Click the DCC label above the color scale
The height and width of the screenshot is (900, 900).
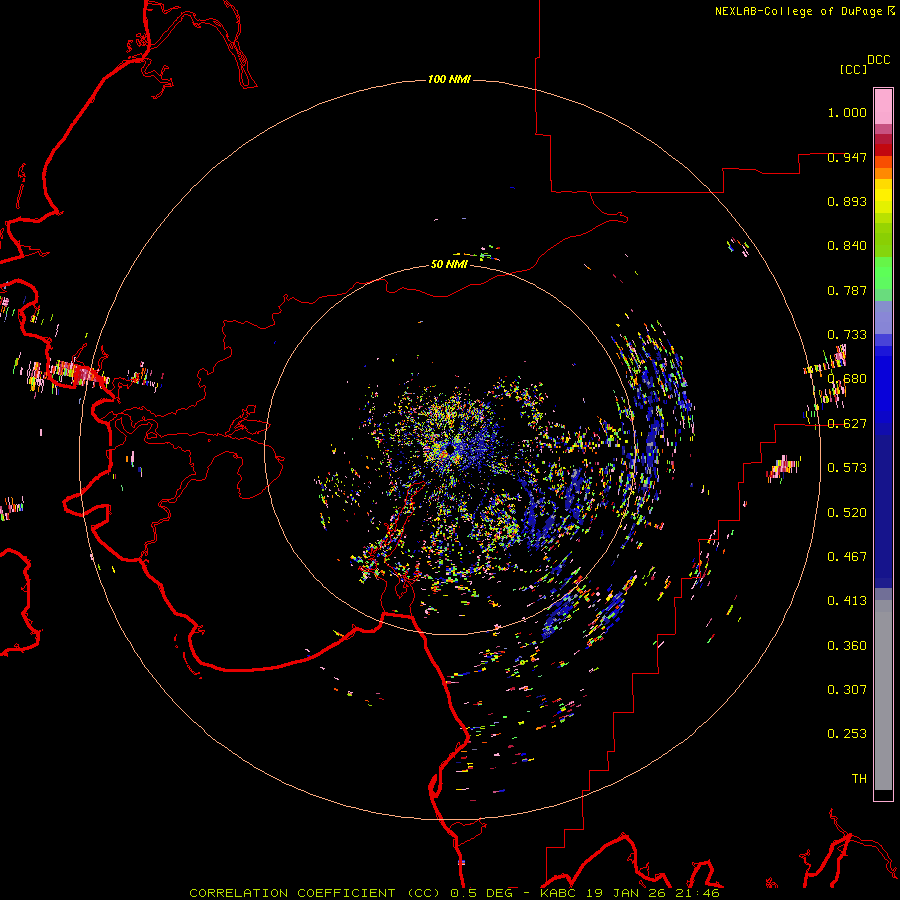(879, 60)
